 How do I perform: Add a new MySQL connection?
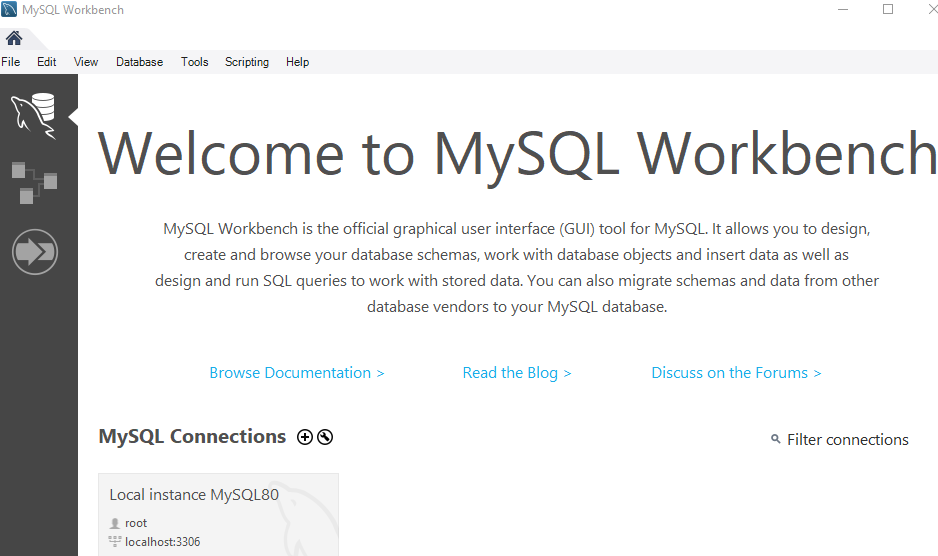pos(306,437)
